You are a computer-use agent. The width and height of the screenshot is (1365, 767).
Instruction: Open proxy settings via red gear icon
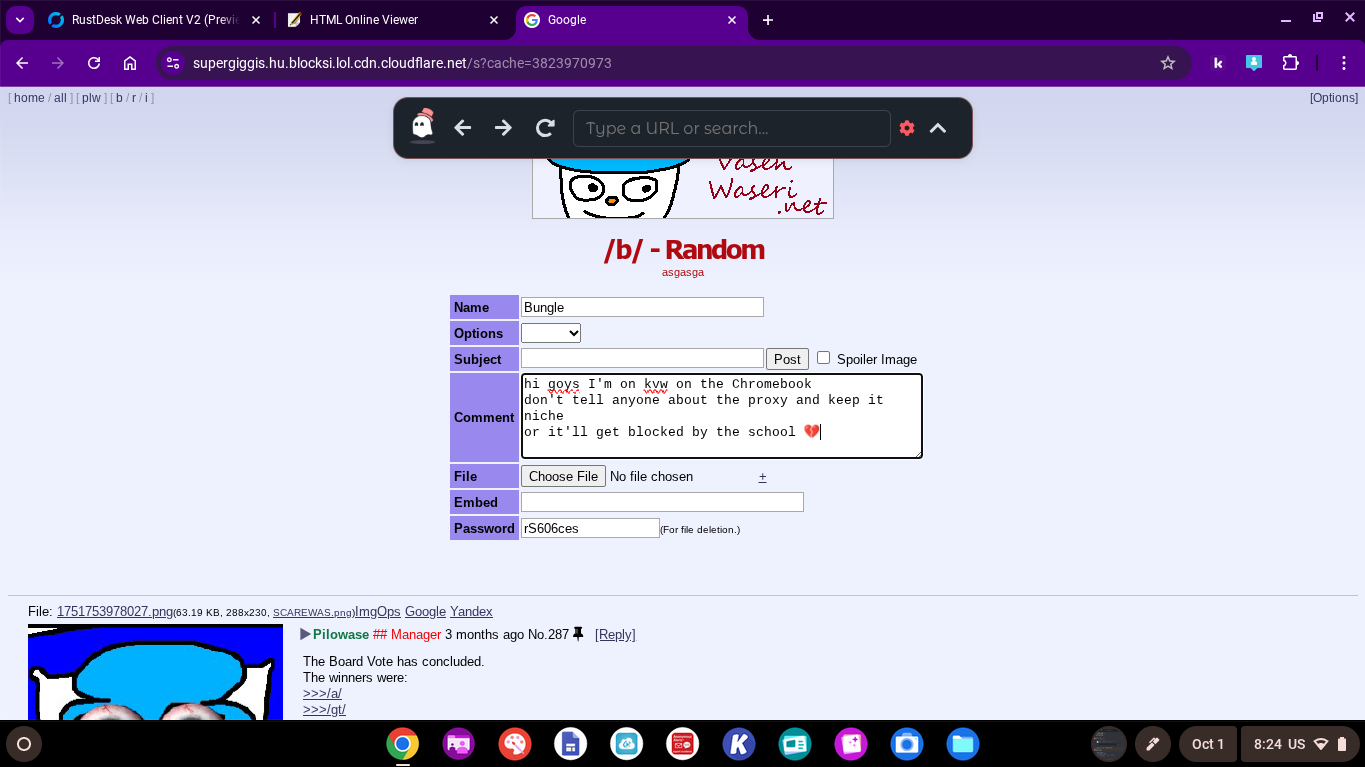[x=907, y=128]
